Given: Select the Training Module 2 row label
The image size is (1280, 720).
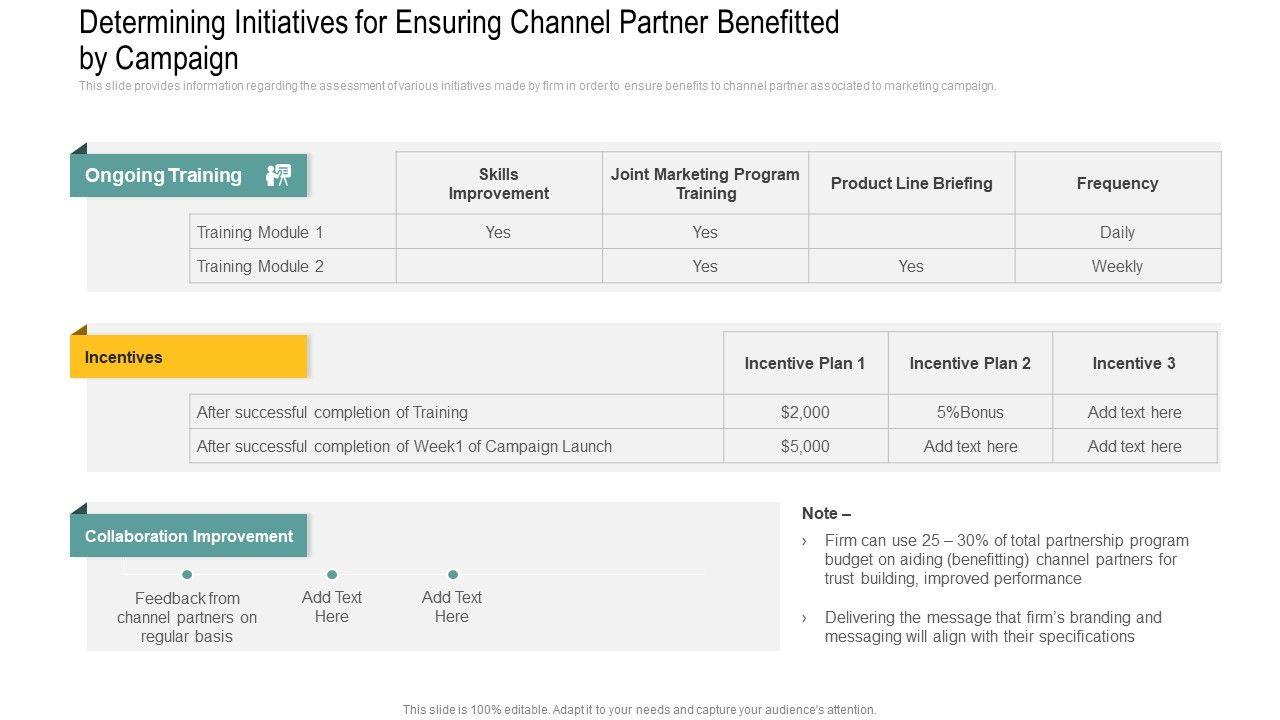Looking at the screenshot, I should (260, 266).
